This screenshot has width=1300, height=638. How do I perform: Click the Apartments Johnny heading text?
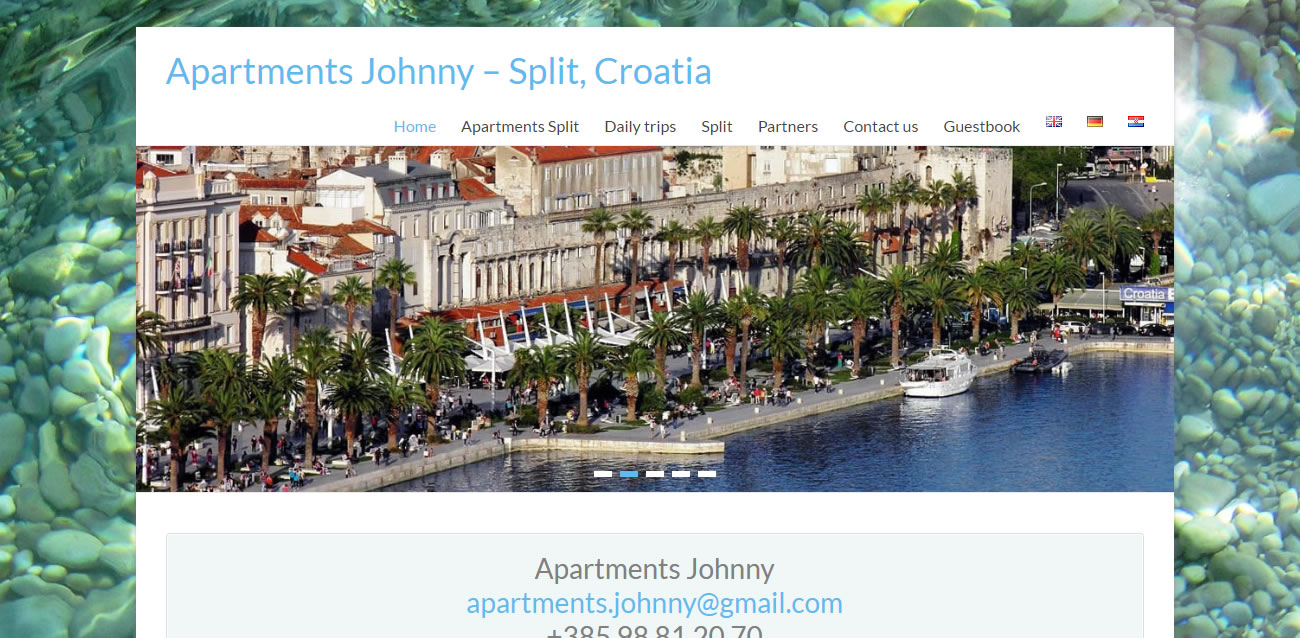[x=654, y=569]
